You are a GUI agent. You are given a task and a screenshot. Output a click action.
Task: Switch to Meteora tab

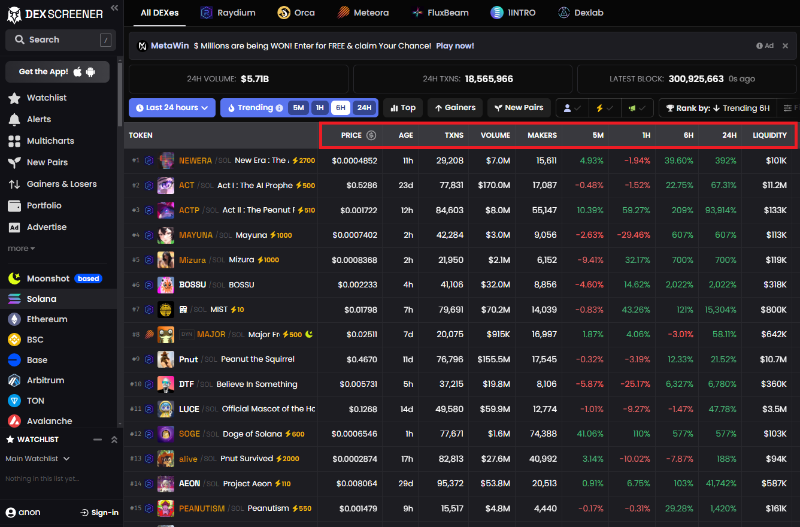363,13
